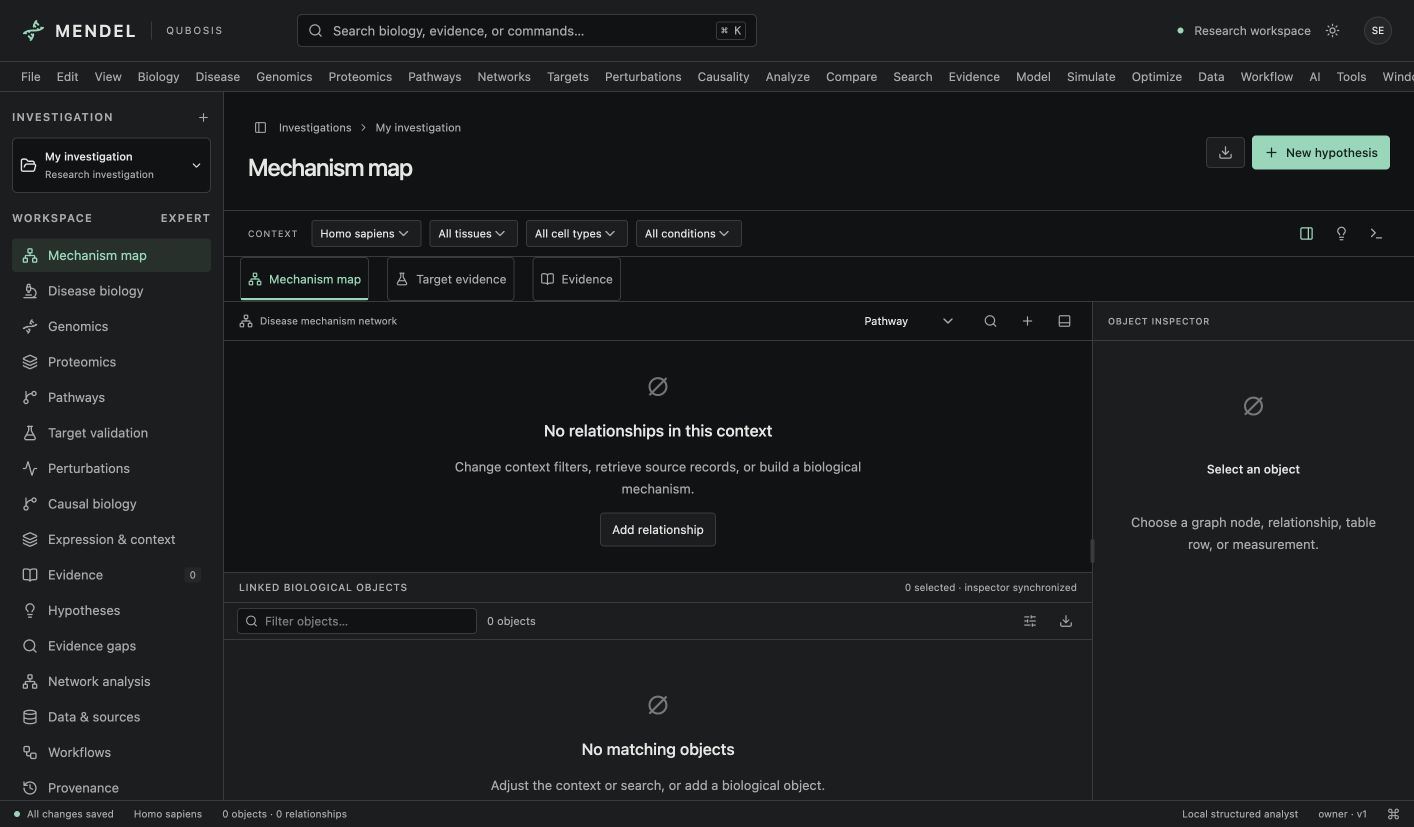Download the linked biological objects list

click(1066, 621)
